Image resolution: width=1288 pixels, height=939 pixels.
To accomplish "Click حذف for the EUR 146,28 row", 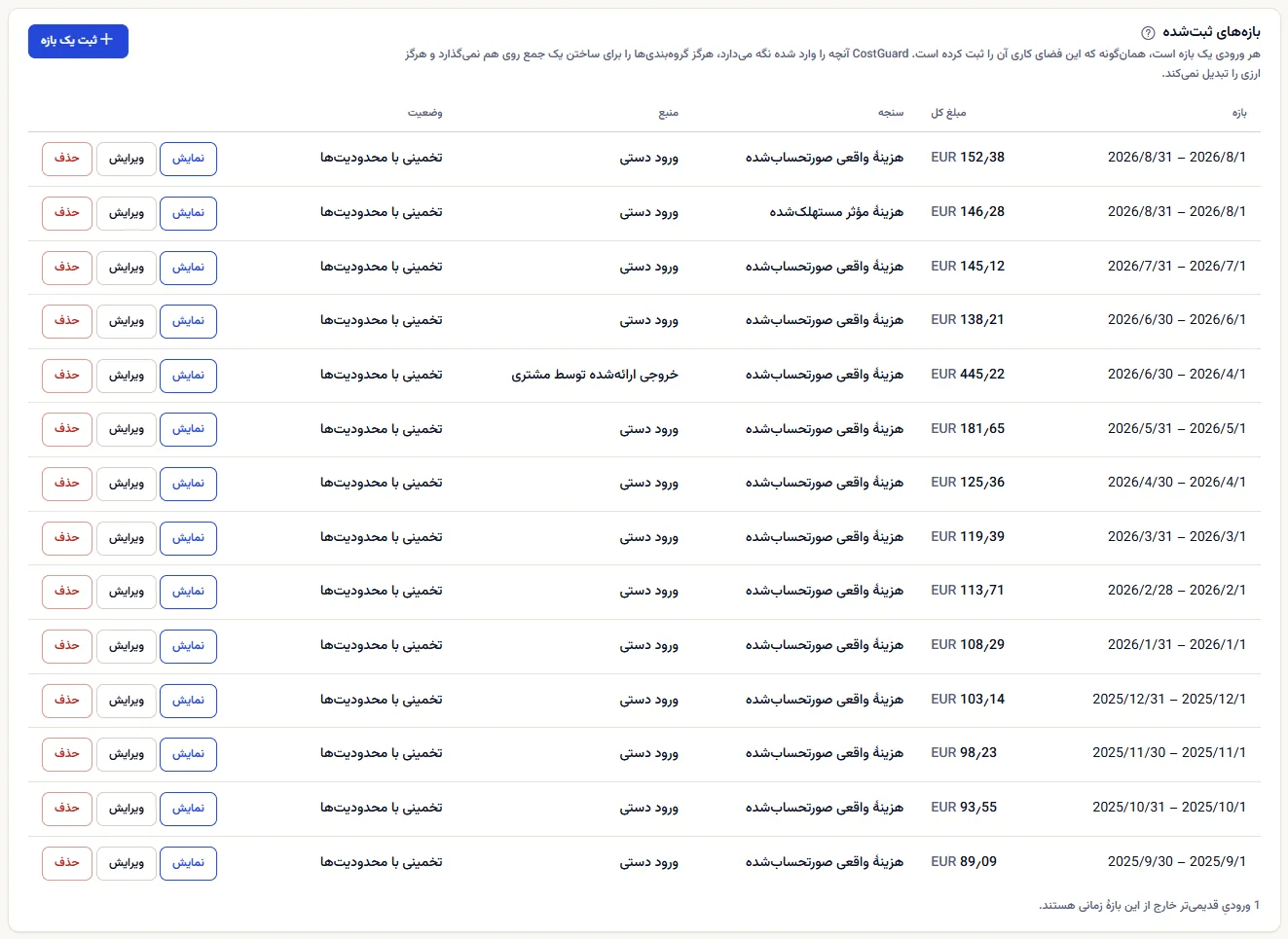I will (67, 213).
